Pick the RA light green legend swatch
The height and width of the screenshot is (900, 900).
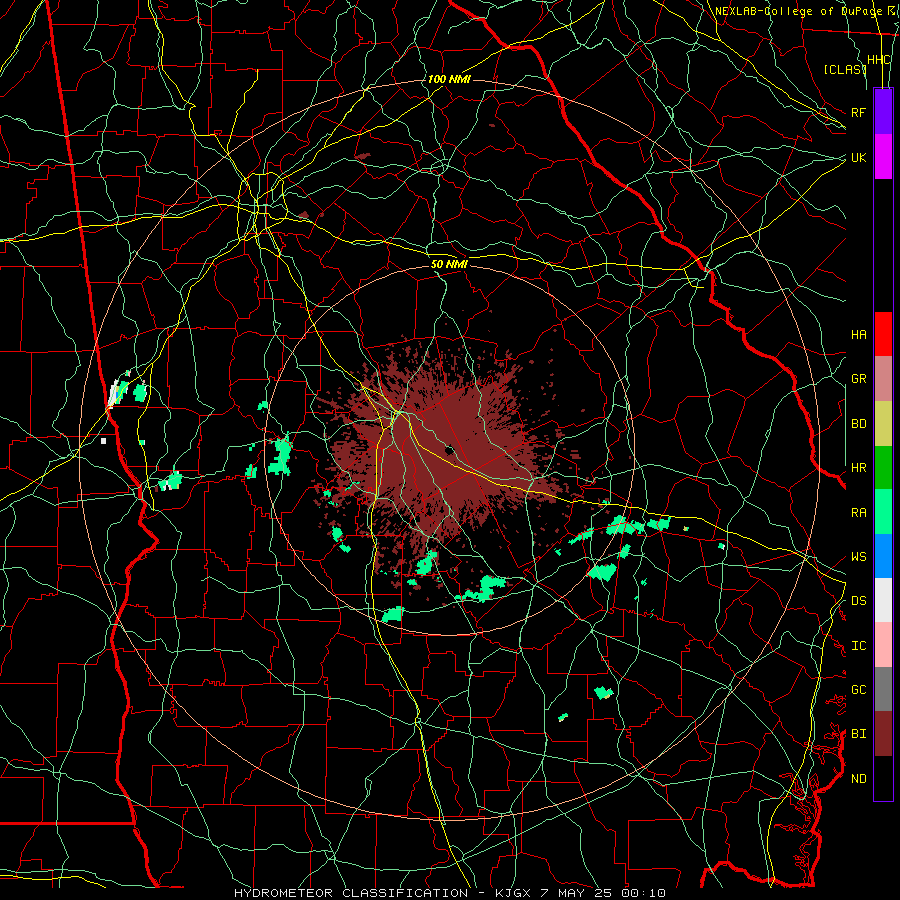[x=883, y=512]
